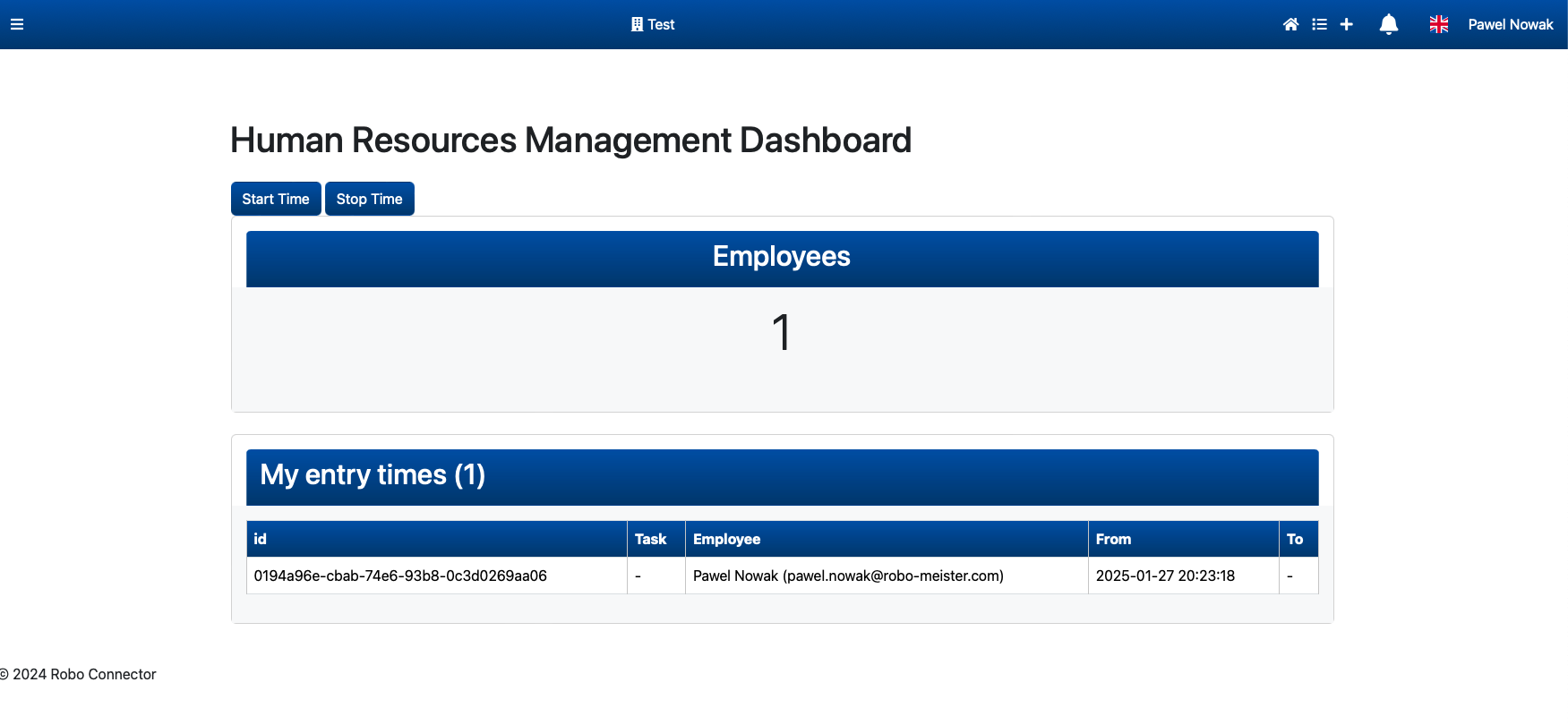
Task: Select entry id 0194a96e-cbab-74e6-93b8-0c3d0269aa06
Action: click(400, 576)
